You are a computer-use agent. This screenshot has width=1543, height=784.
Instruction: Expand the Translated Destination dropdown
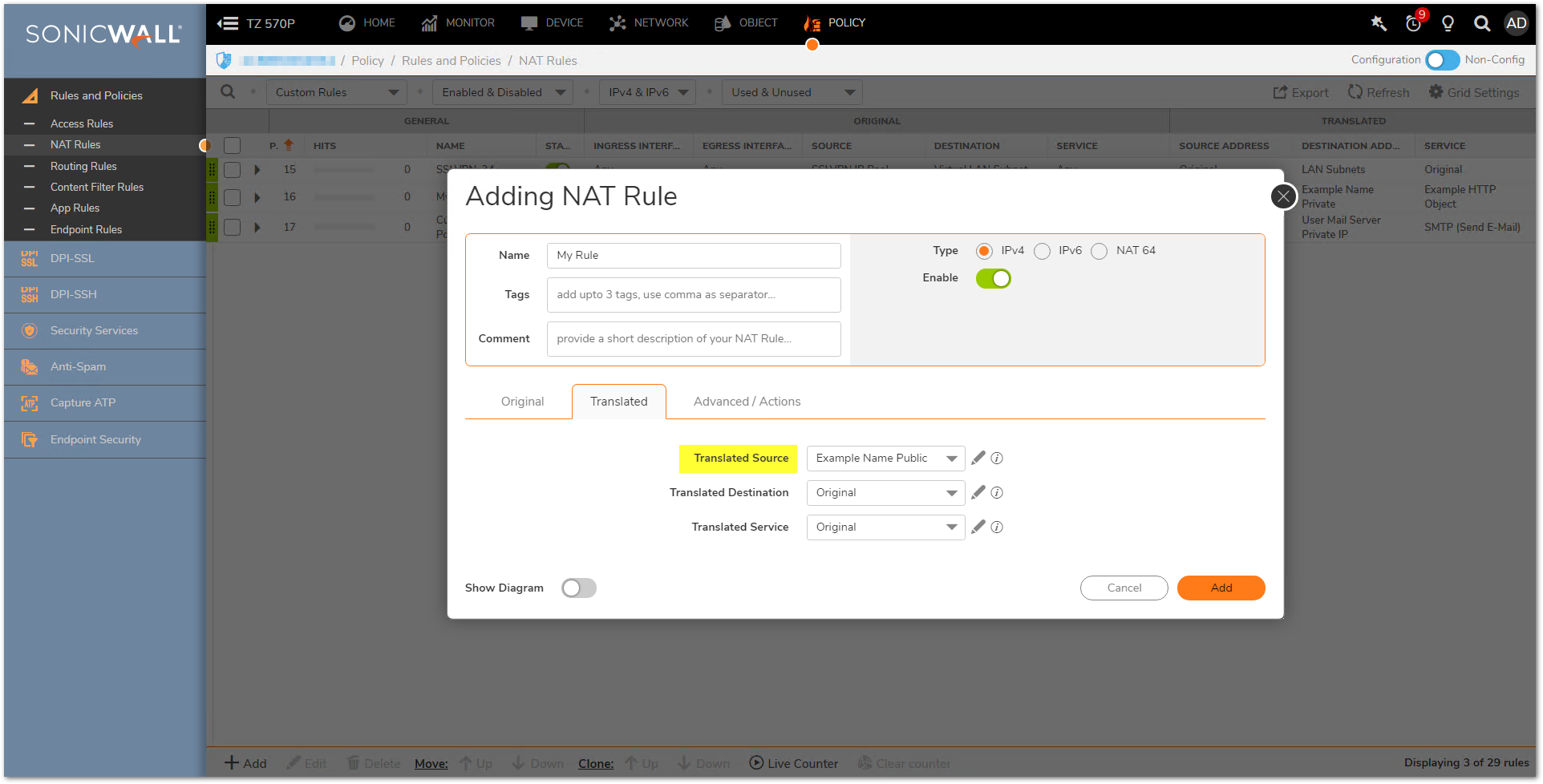[x=885, y=493]
